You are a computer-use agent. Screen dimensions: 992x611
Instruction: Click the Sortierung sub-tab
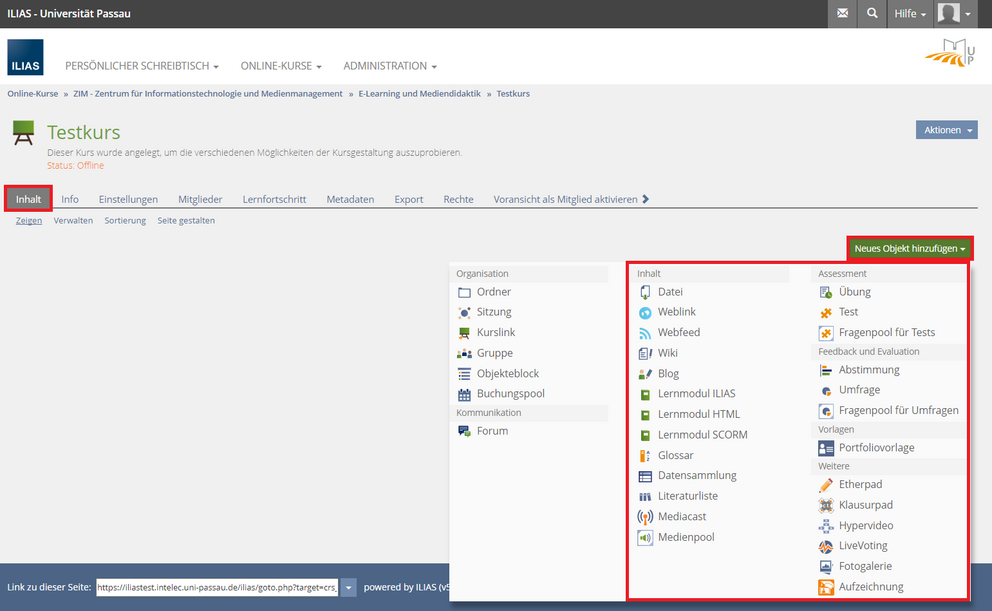click(x=125, y=221)
